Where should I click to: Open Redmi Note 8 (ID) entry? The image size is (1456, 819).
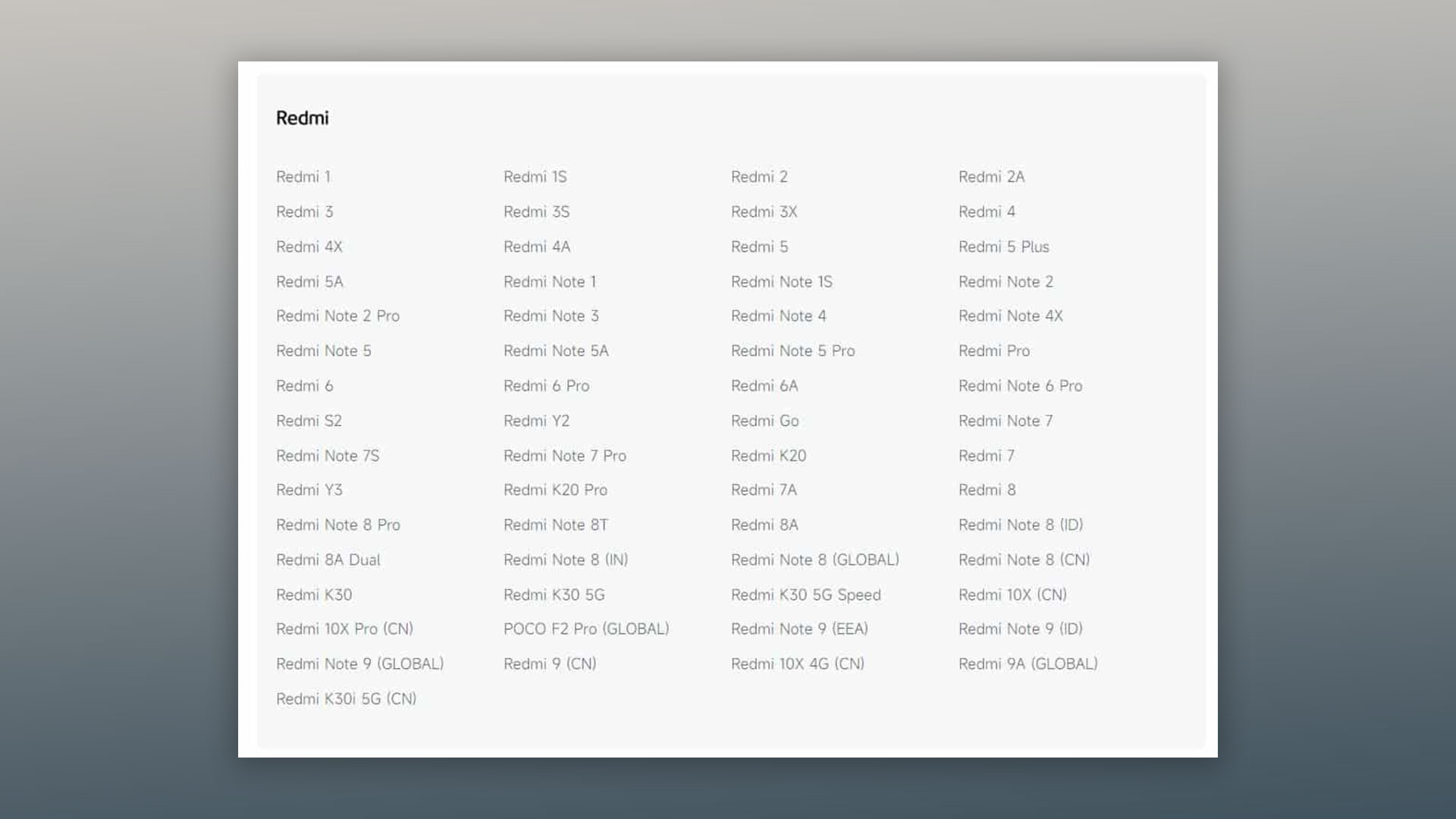tap(1021, 525)
